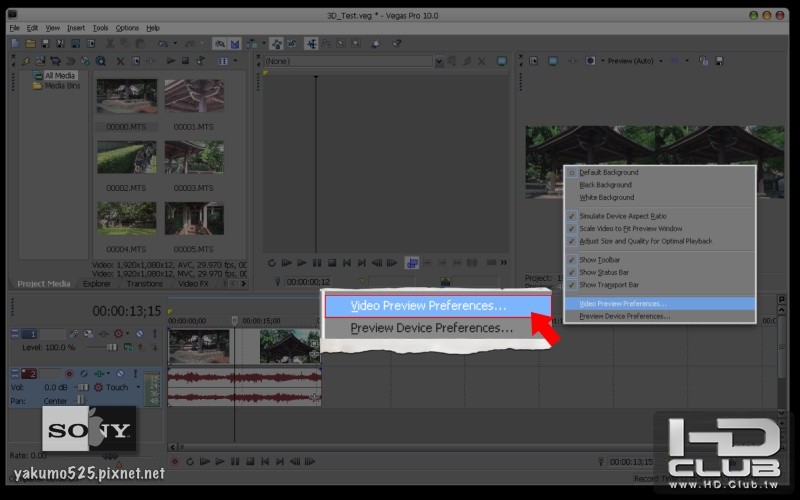Uncheck Show Status Bar in context menu

point(603,272)
